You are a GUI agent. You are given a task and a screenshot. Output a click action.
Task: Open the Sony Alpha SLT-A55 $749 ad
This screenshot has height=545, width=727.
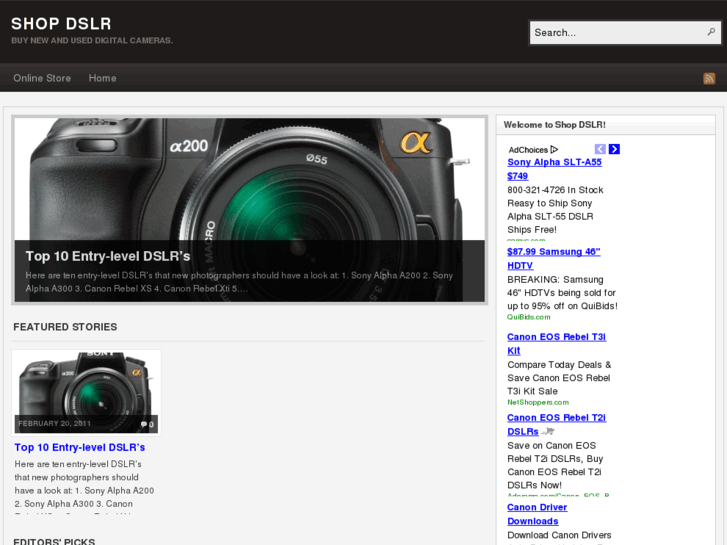(554, 169)
